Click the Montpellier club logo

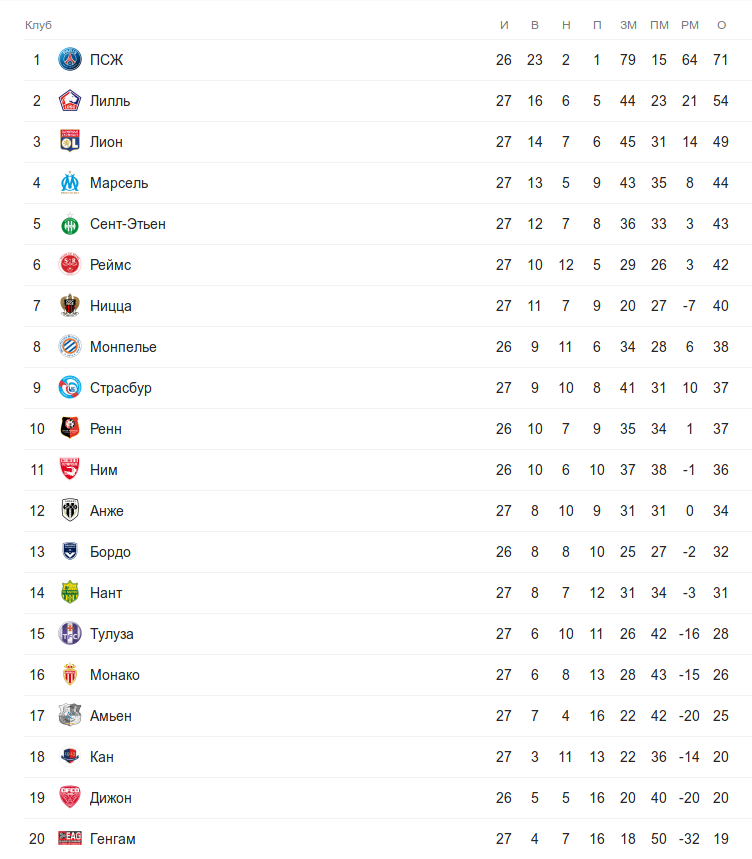[70, 346]
